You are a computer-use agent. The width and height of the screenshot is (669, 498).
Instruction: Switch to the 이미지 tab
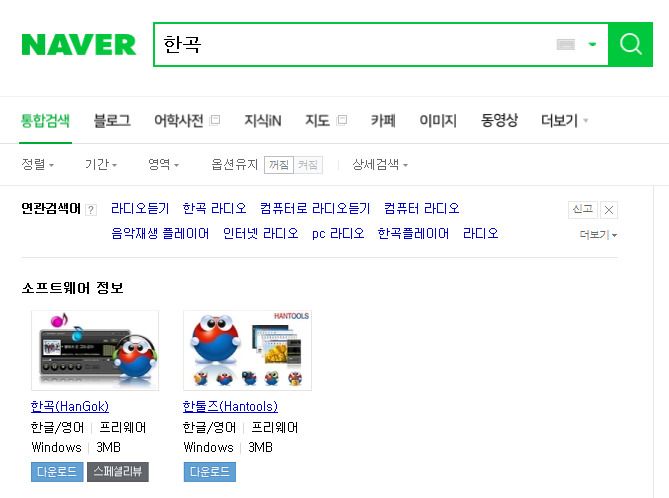[438, 120]
